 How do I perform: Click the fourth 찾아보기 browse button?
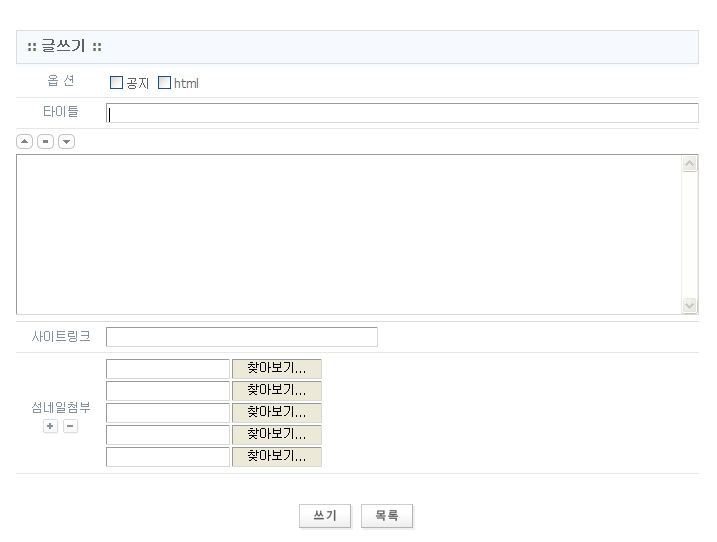(x=277, y=435)
